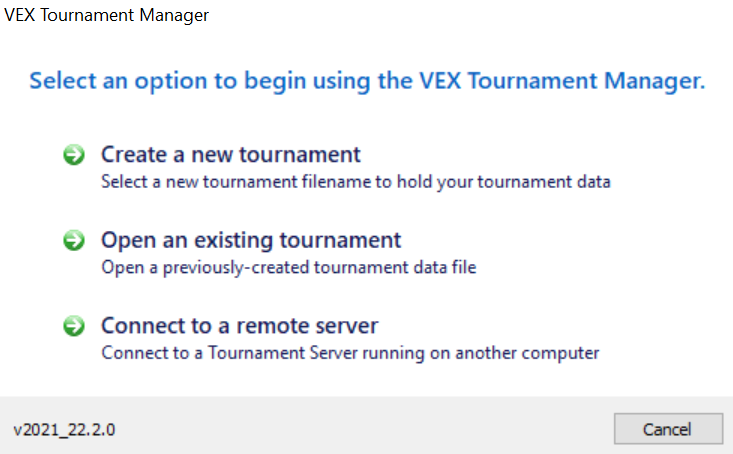Start a new tournament via its green arrow icon

pos(73,156)
